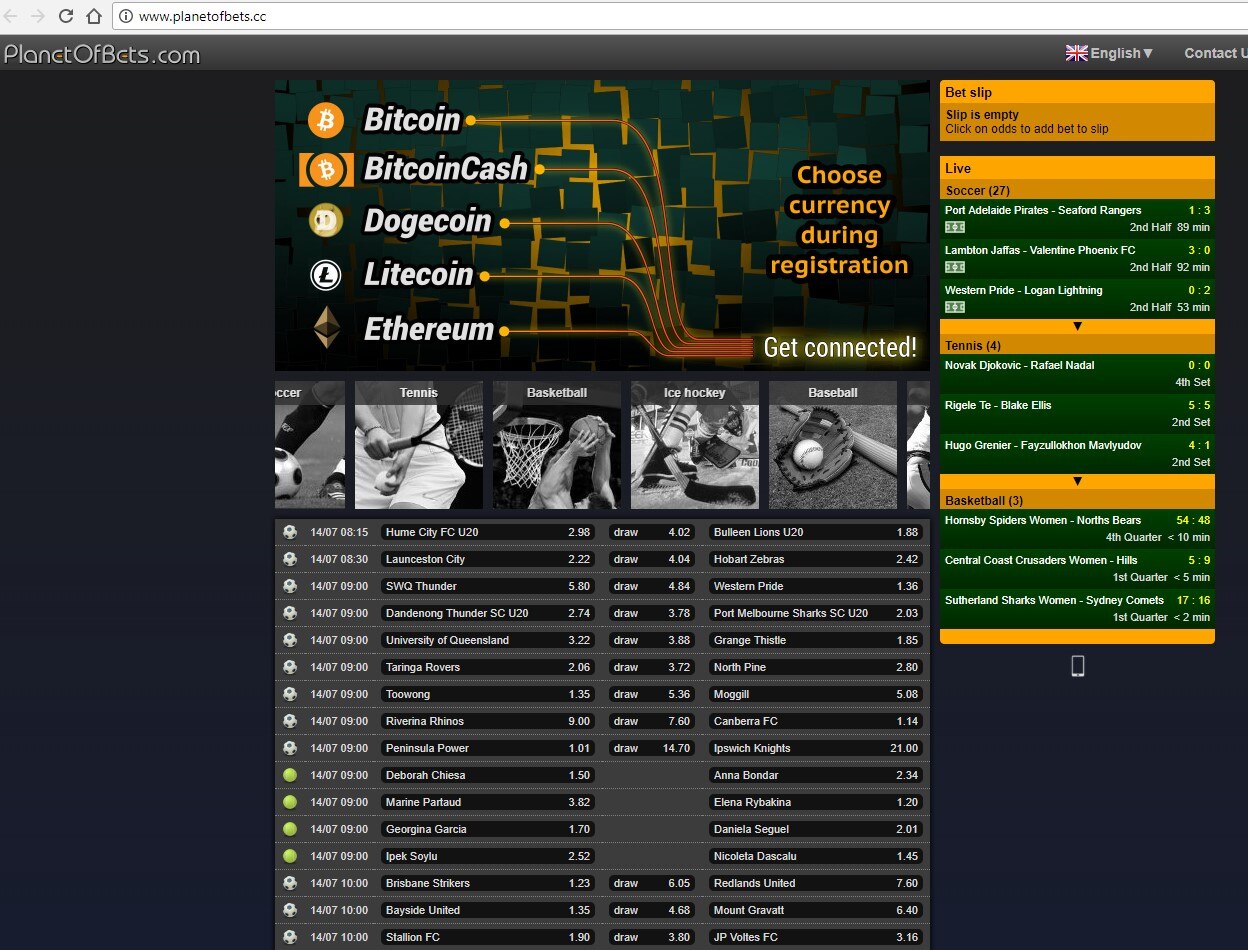The image size is (1248, 950).
Task: Click the draw odds 4.02 for Hume City match
Action: [651, 531]
